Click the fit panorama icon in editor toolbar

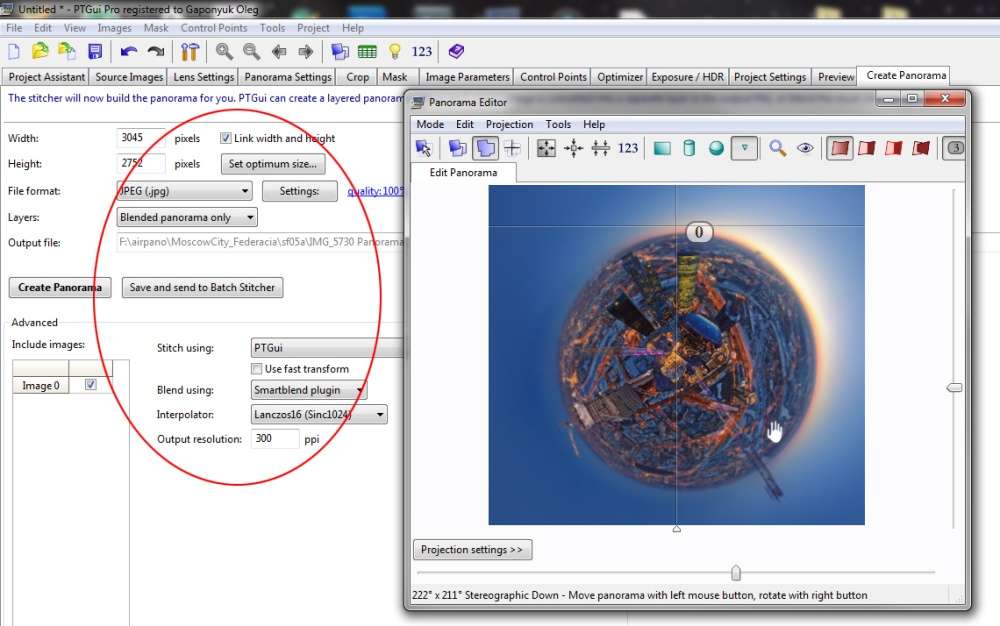pos(546,148)
